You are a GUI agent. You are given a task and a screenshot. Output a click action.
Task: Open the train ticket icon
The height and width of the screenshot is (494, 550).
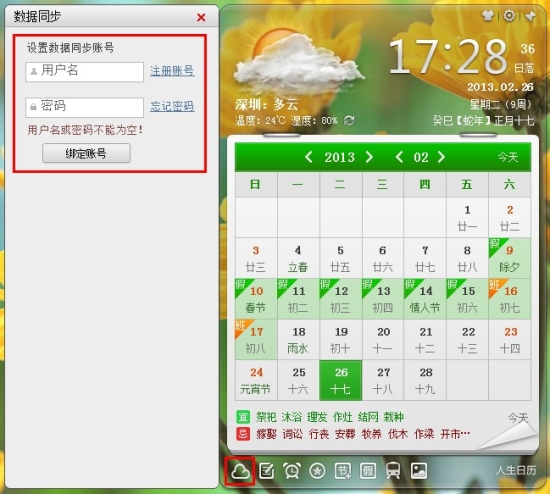[393, 471]
